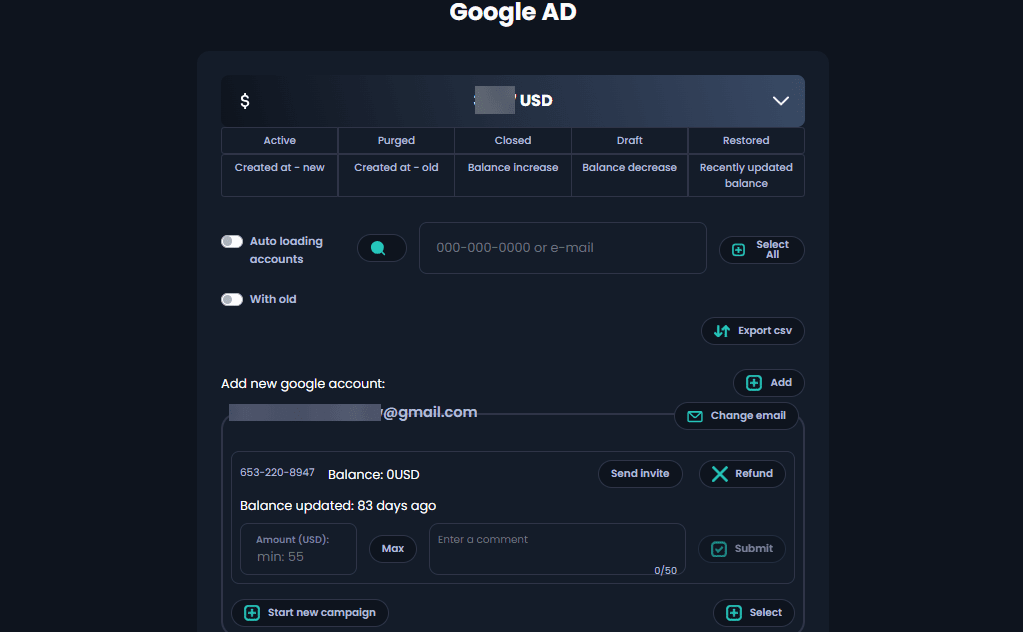Click the Export csv button
The height and width of the screenshot is (632, 1023).
coord(752,331)
